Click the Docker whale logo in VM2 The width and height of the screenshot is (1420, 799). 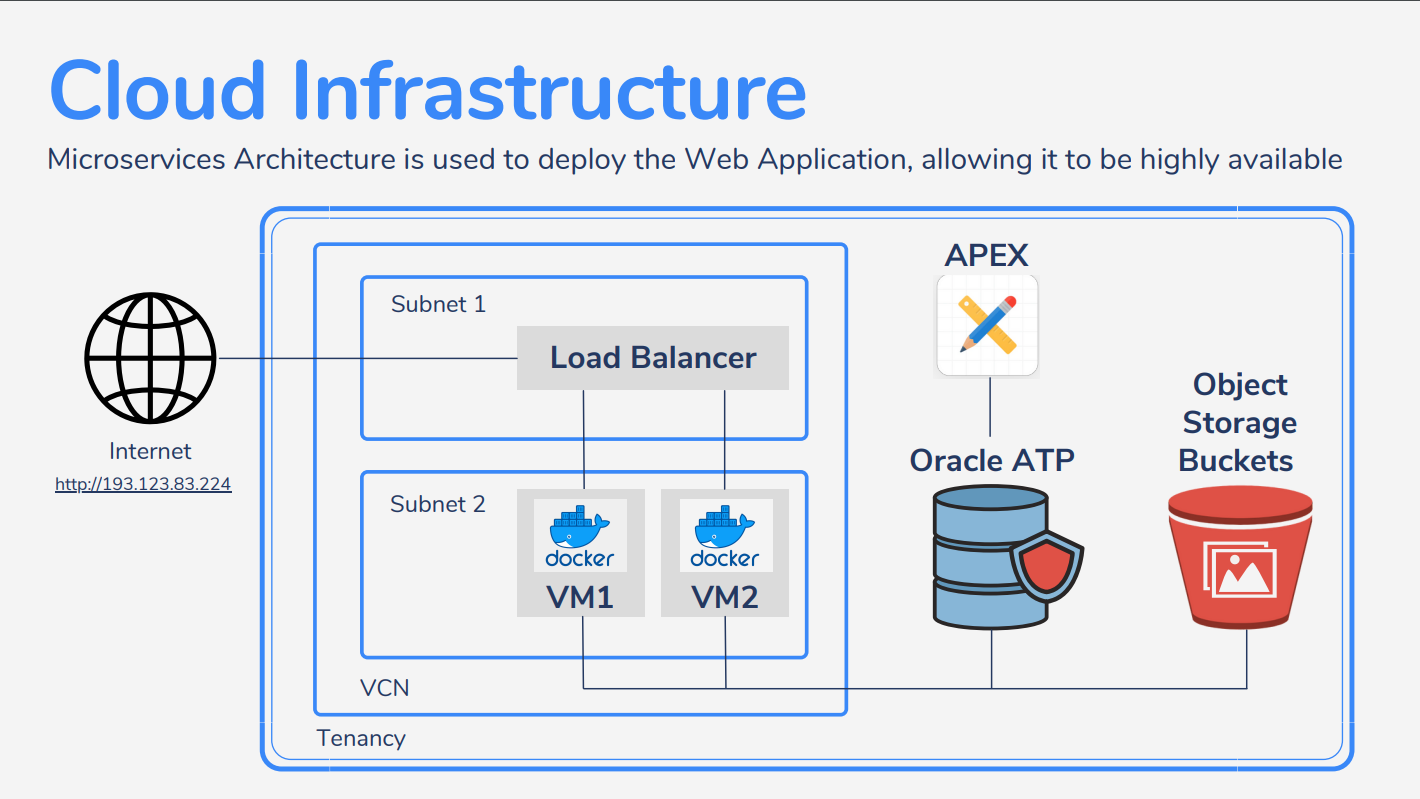[725, 536]
